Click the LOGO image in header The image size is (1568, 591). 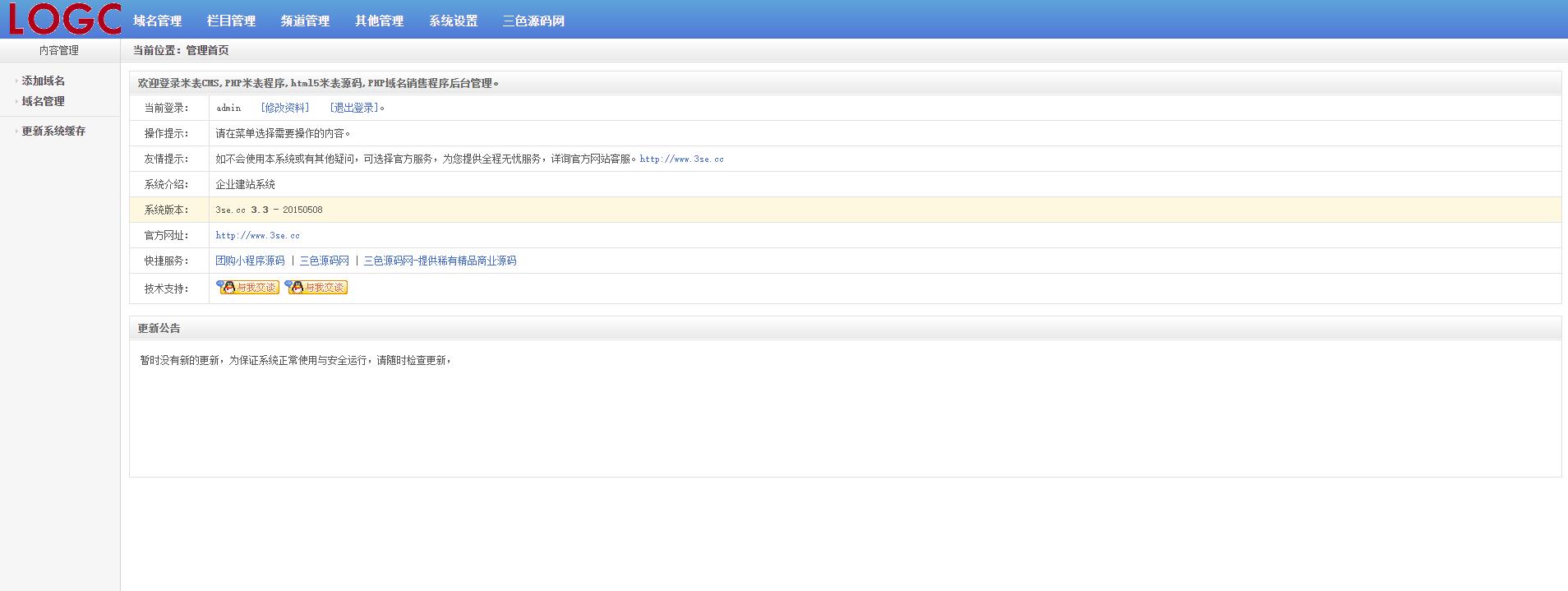tap(65, 19)
